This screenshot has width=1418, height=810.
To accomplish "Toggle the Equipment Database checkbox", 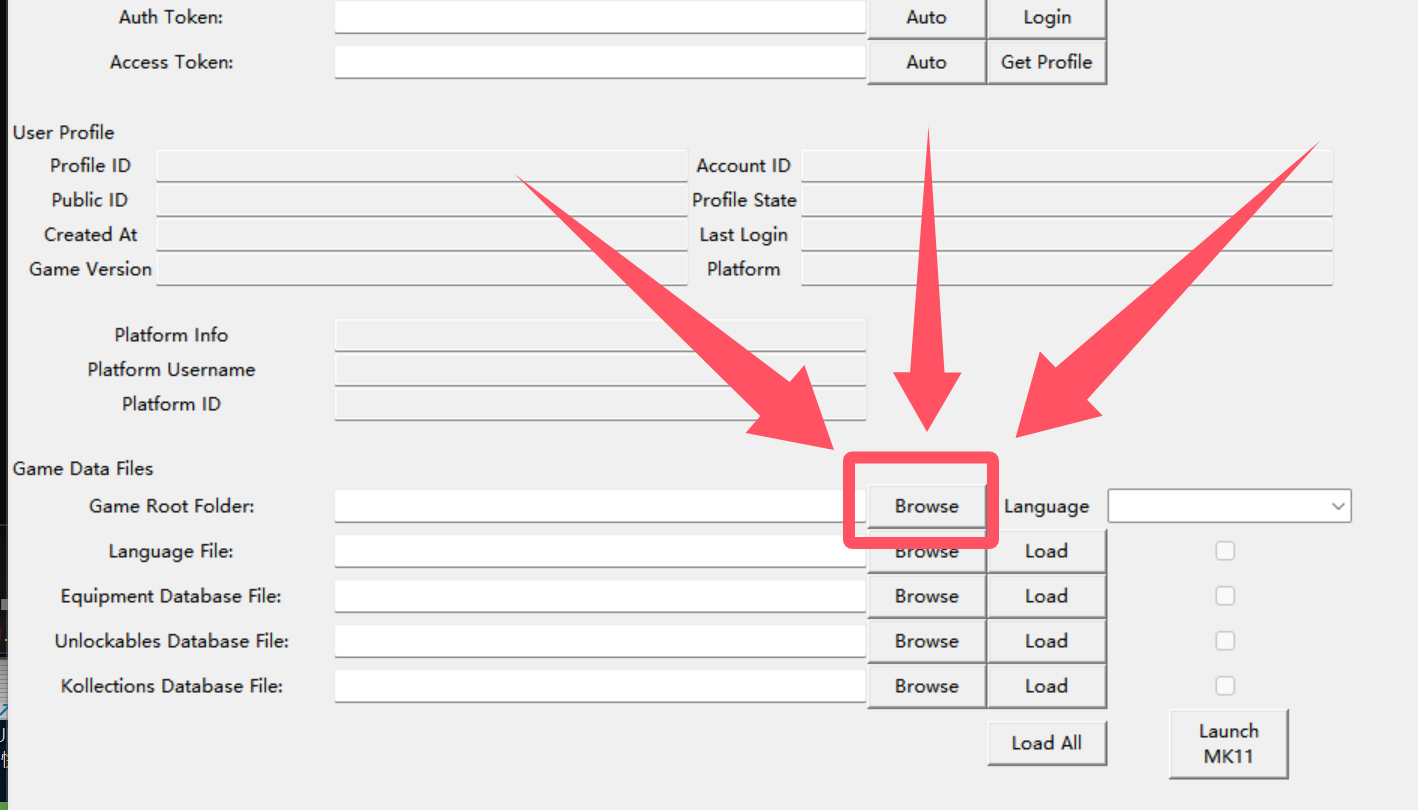I will [x=1225, y=596].
